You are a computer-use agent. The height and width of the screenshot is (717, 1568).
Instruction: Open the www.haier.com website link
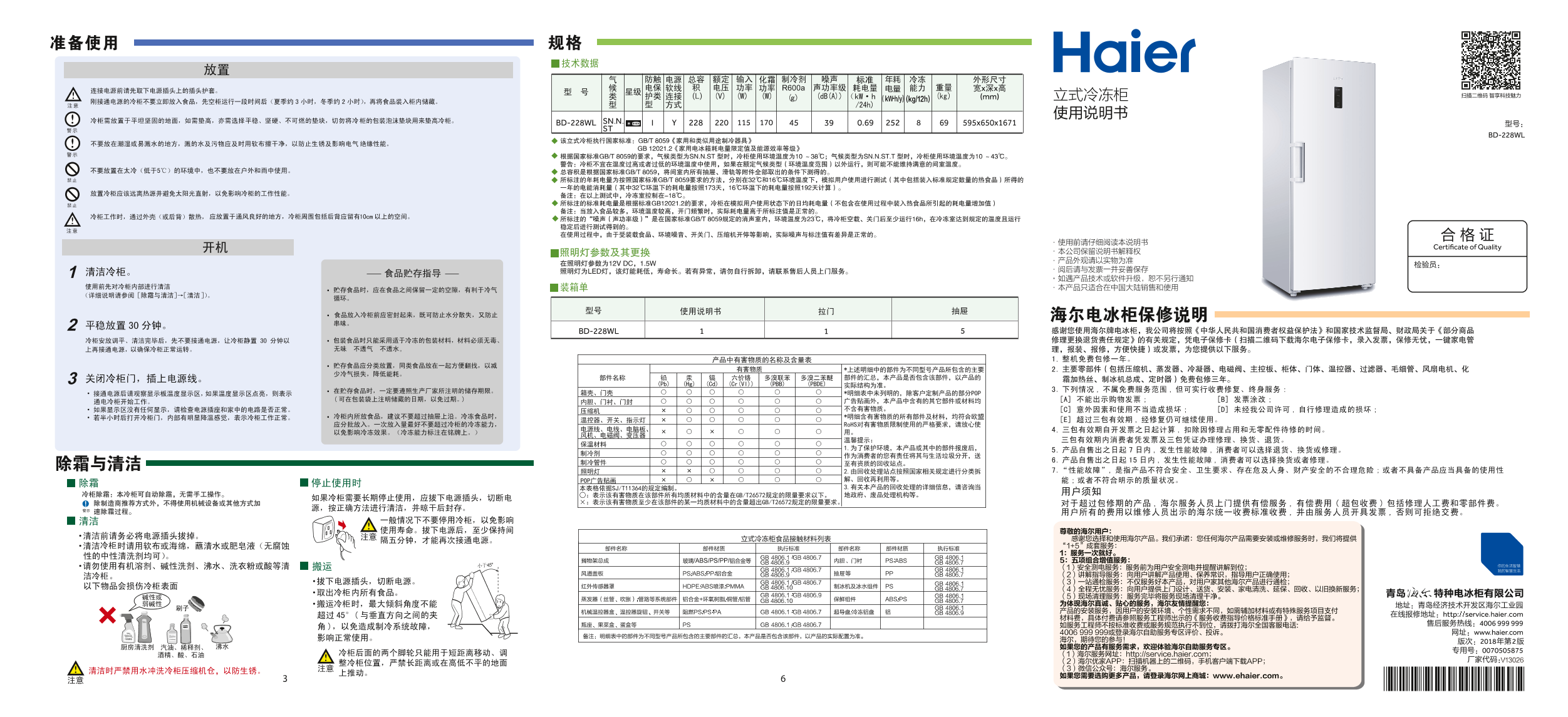[x=1498, y=632]
